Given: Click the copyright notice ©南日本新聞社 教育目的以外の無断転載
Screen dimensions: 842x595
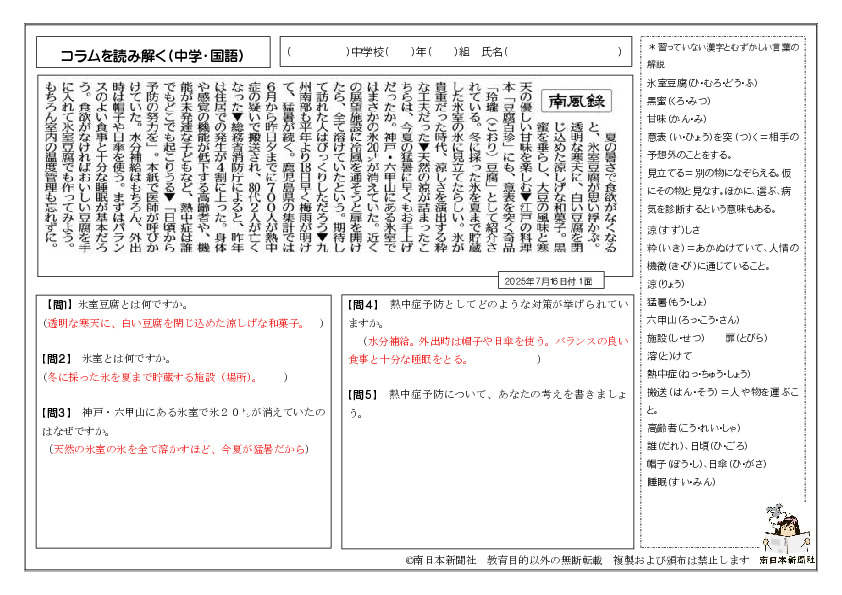Looking at the screenshot, I should coord(577,560).
